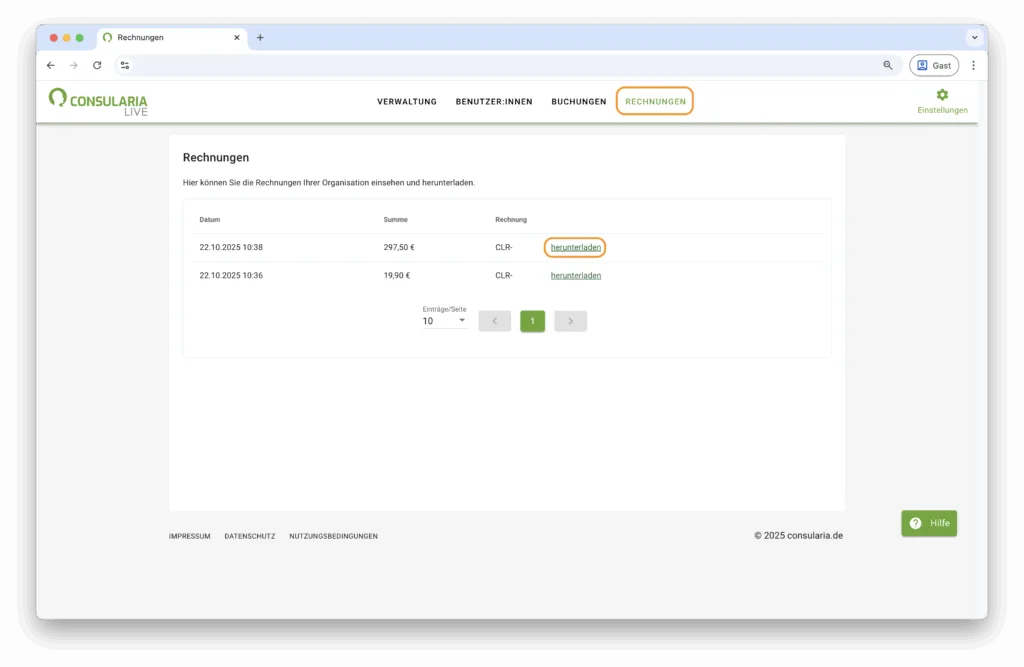The width and height of the screenshot is (1024, 667).
Task: Select the Benutzer:innen menu item
Action: click(494, 102)
